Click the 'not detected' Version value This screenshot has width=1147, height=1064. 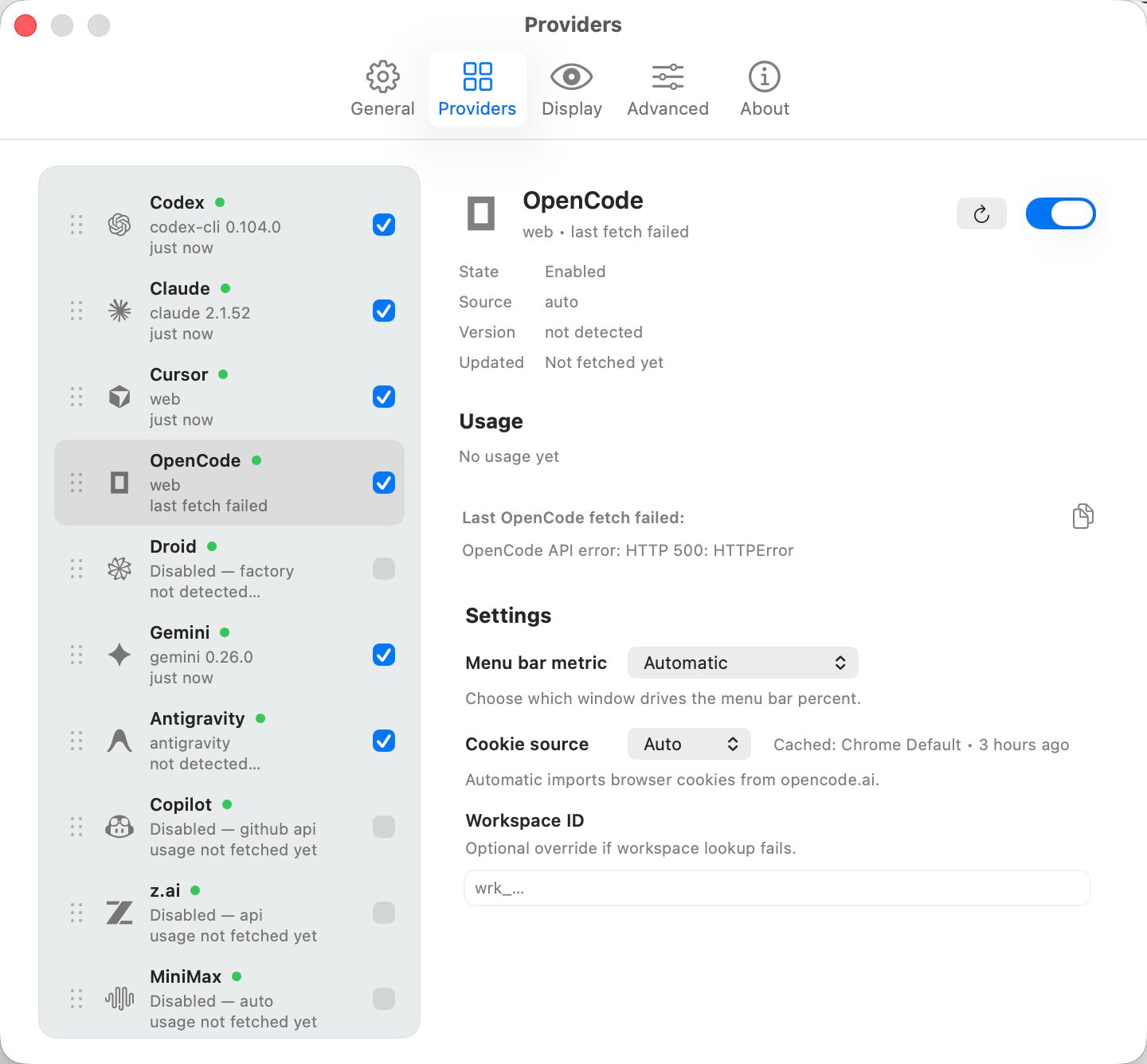593,332
